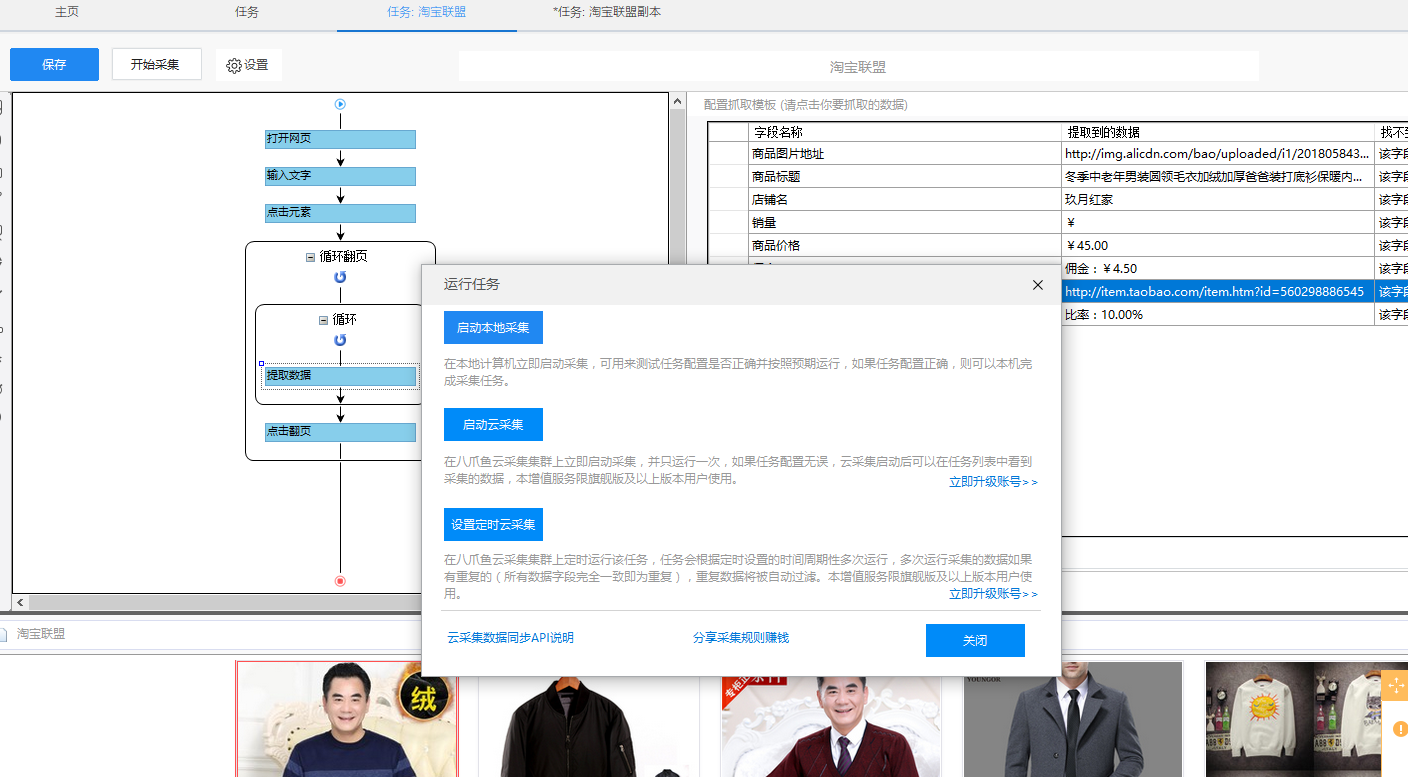Select the 商品标题 field row
This screenshot has height=777, width=1408.
904,177
